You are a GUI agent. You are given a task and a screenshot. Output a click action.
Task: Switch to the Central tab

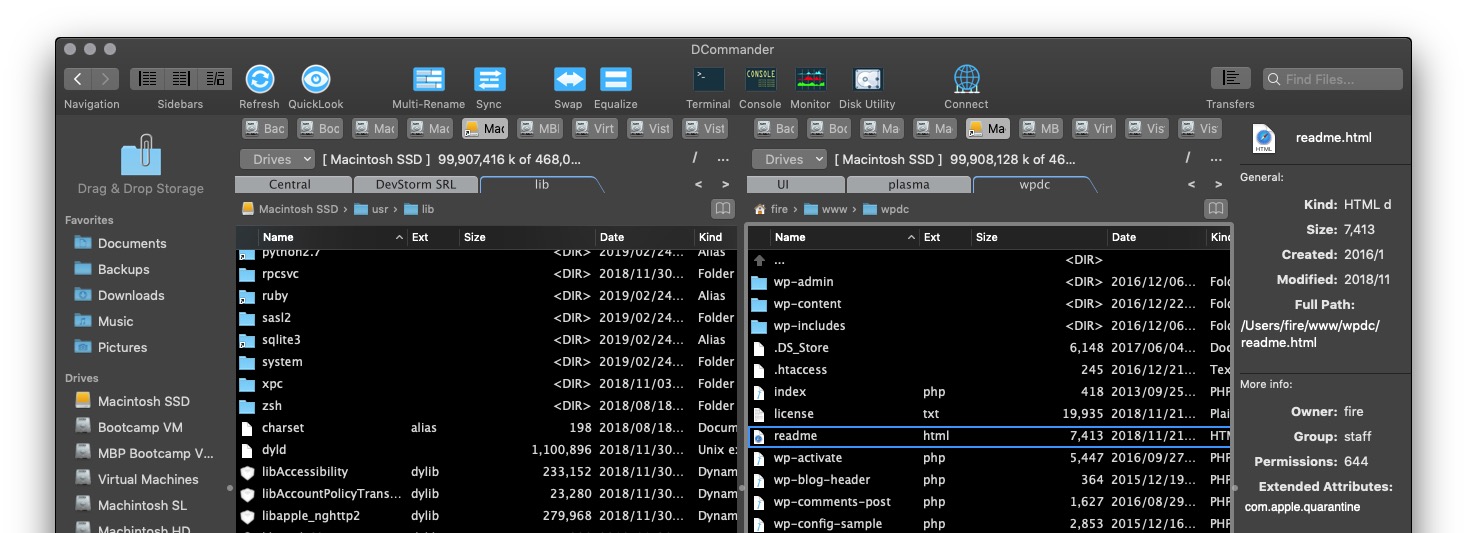coord(292,184)
